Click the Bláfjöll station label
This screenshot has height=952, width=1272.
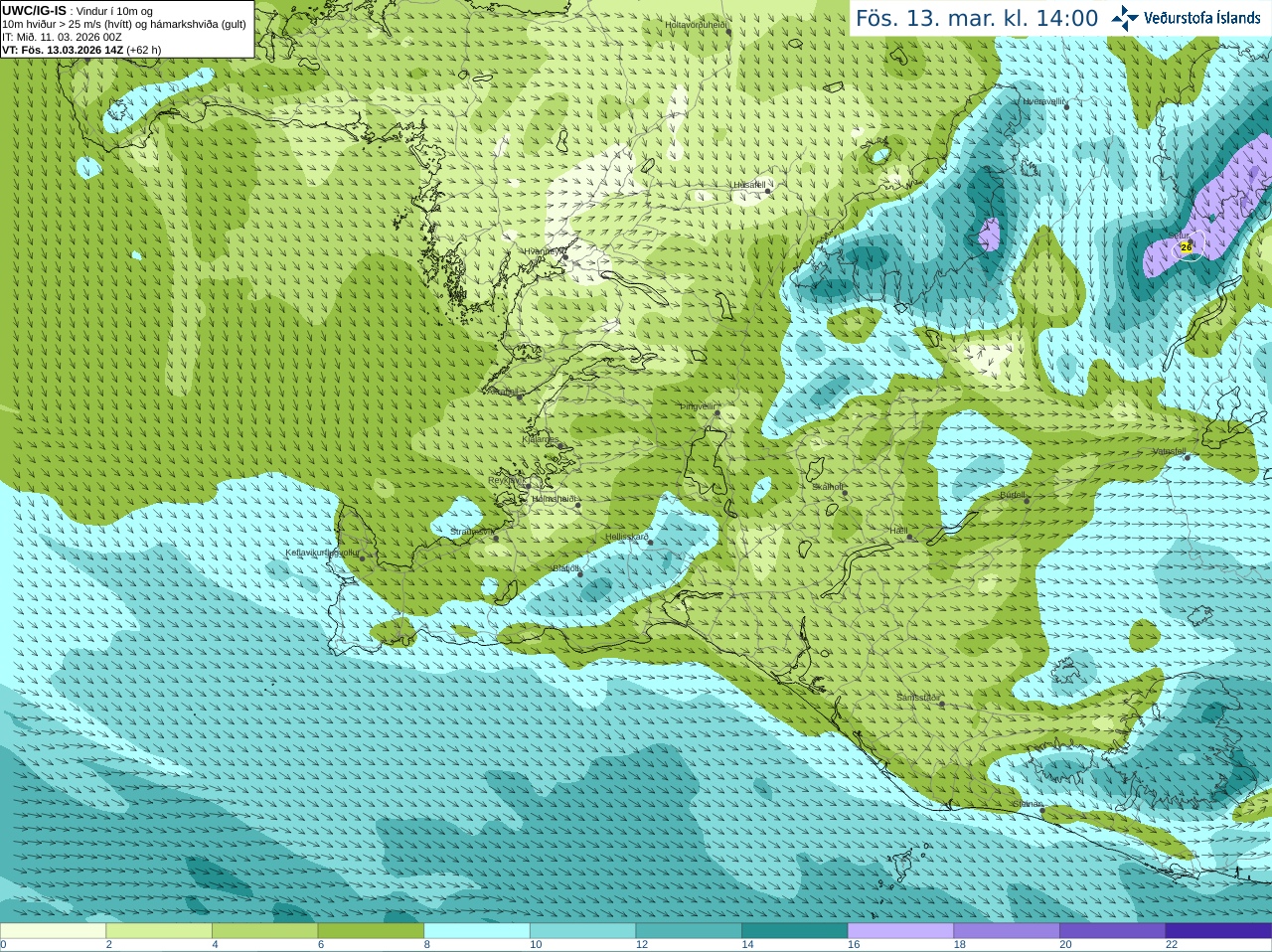(x=565, y=568)
